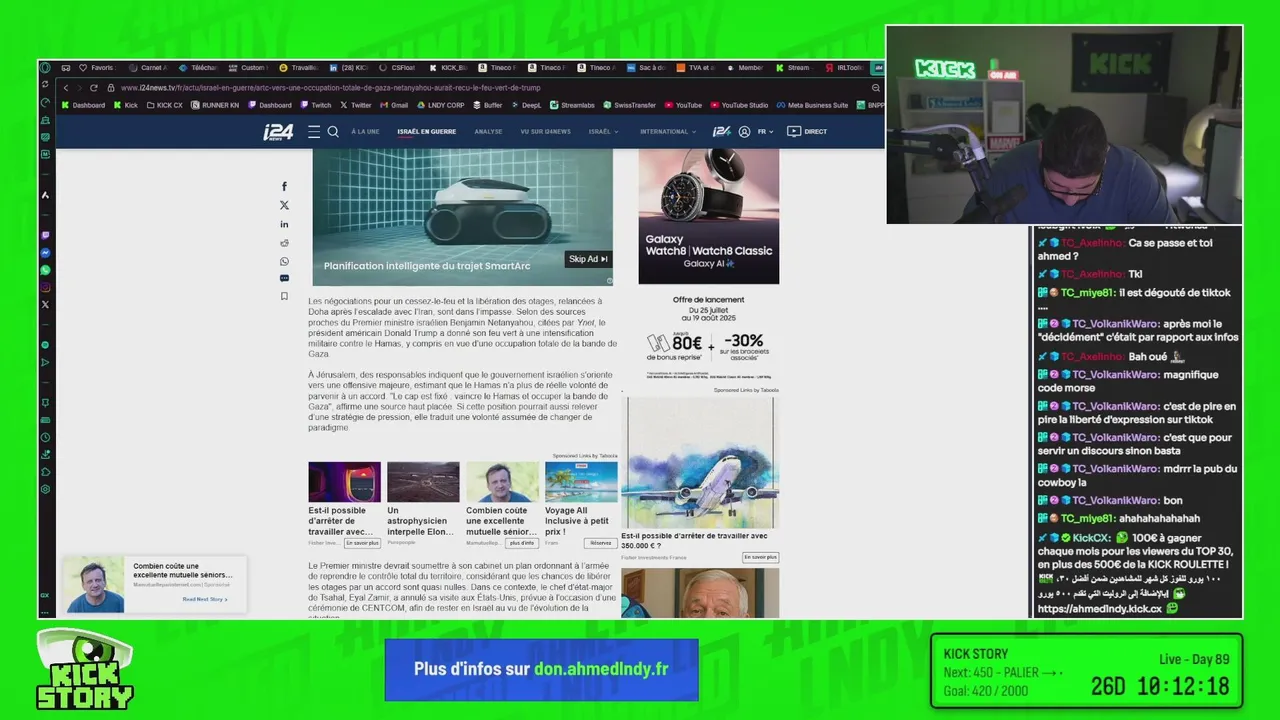Share article via WhatsApp icon
Screen dimensions: 1280x720
point(284,262)
